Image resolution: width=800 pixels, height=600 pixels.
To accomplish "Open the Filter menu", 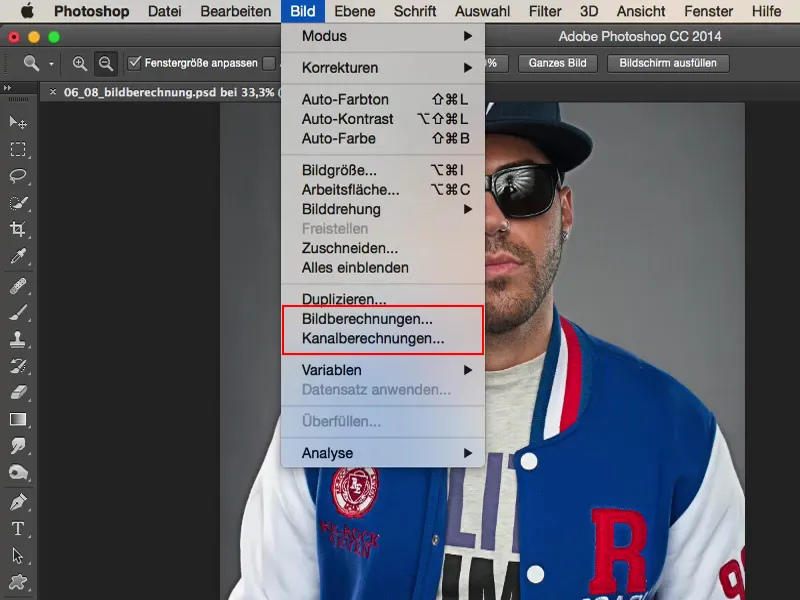I will coord(545,11).
